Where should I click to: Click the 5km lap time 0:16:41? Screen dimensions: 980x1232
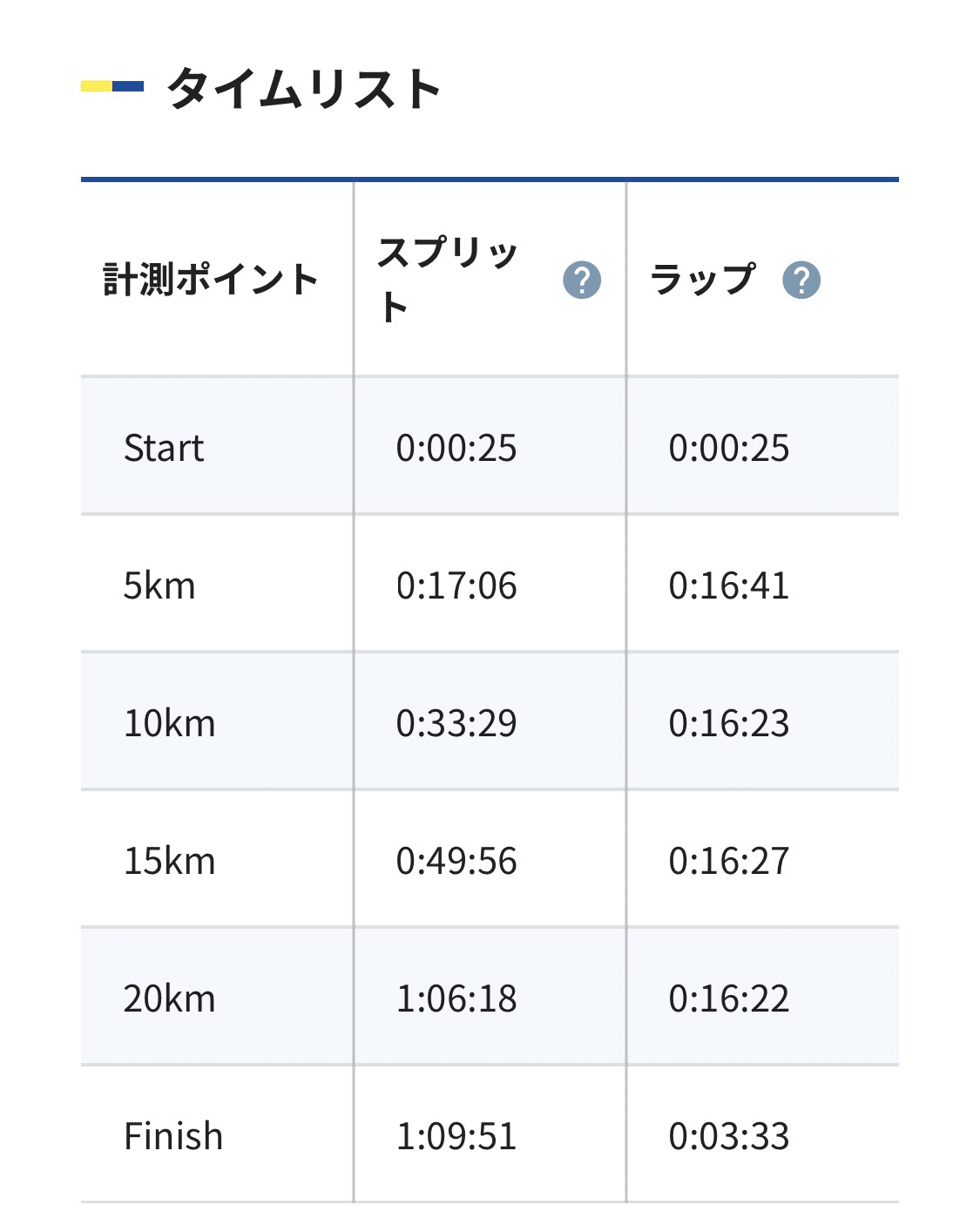click(x=729, y=586)
